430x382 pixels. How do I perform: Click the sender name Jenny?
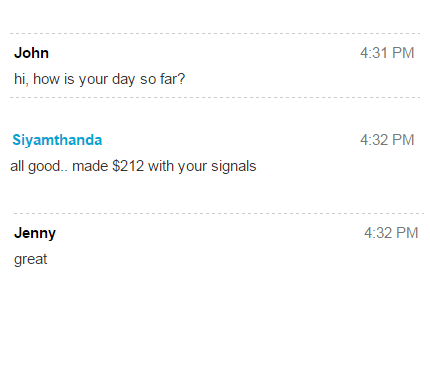35,233
